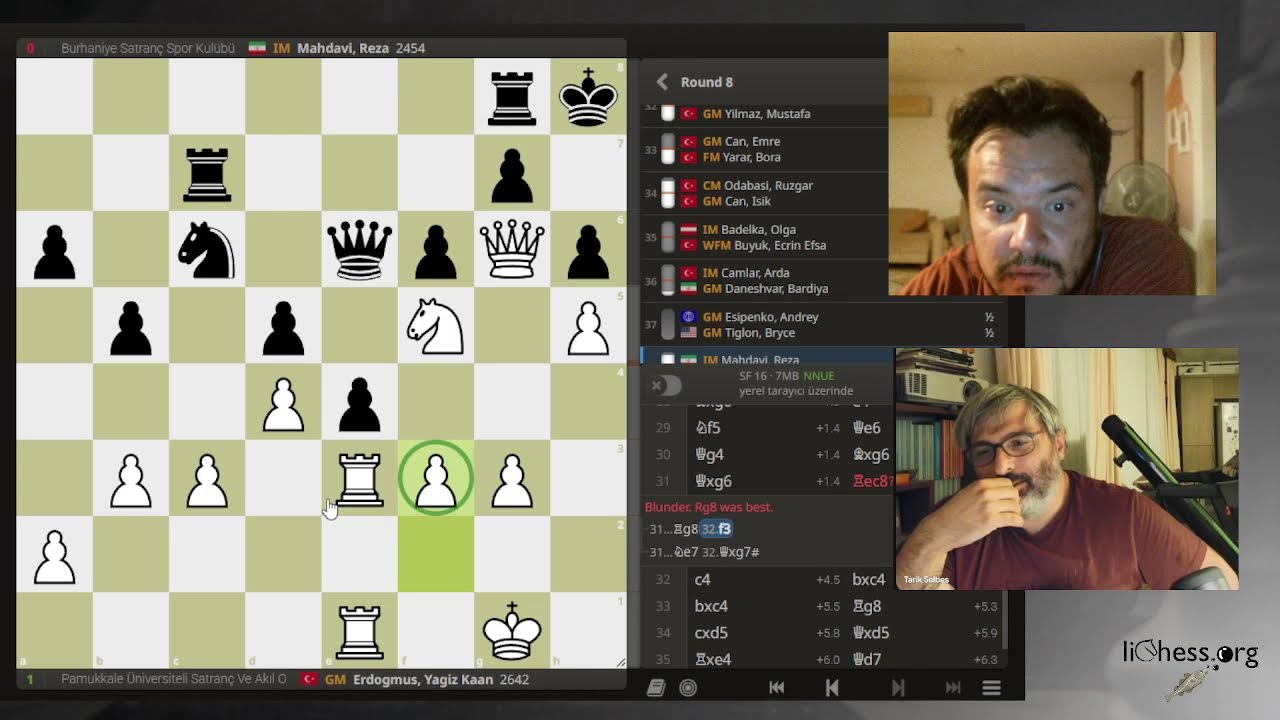
Task: Click player name Erdogmus, Yagiz Kaan
Action: pos(423,679)
